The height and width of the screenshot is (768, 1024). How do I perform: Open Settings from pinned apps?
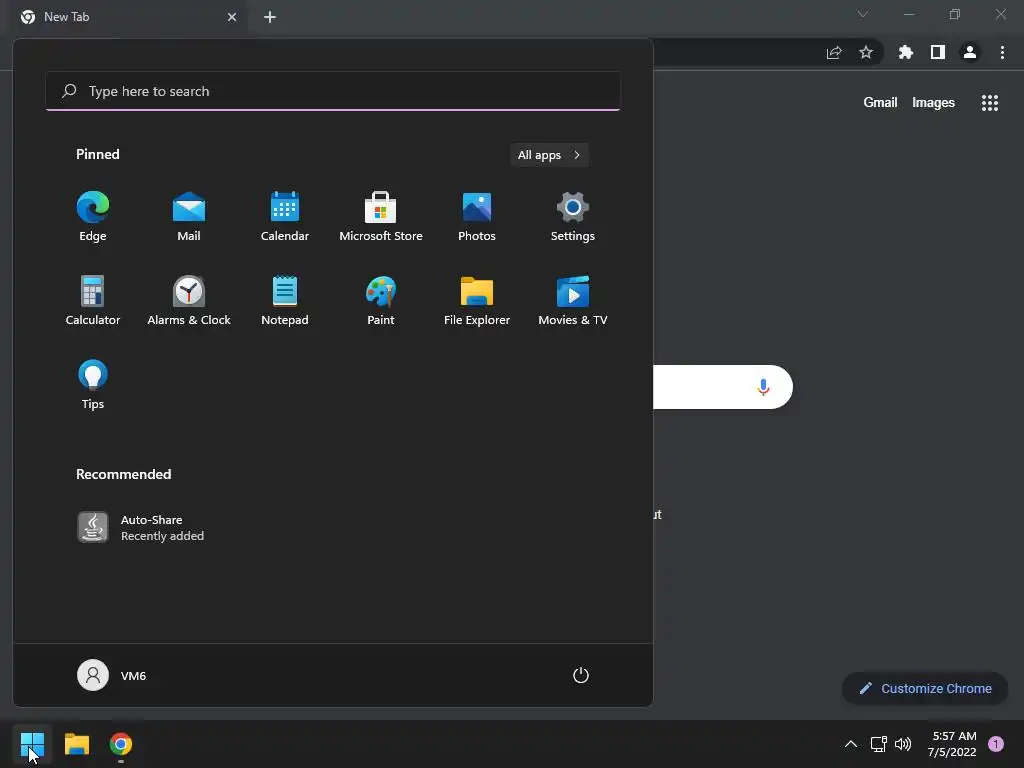[573, 217]
